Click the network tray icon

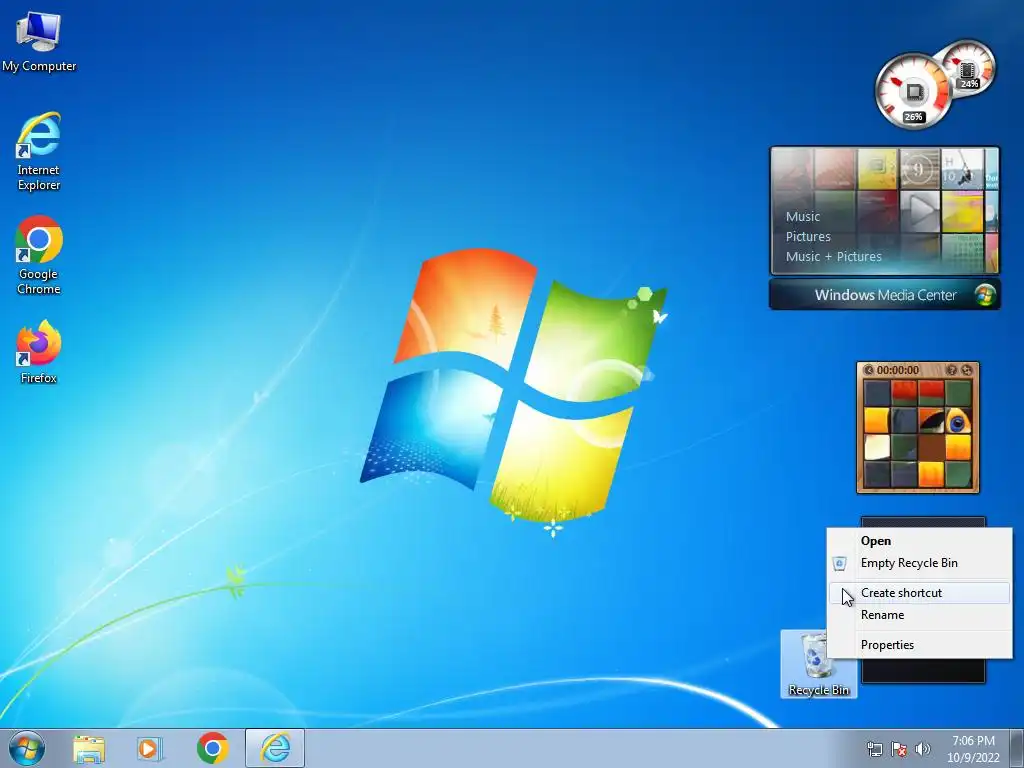click(874, 750)
